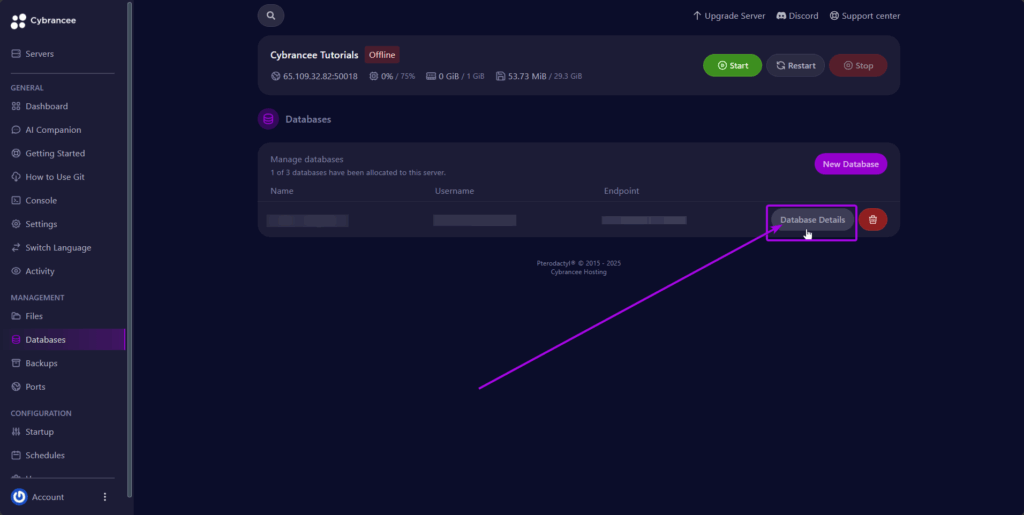Click the 53.73 MiB disk usage value
Screen dimensions: 1024x515
point(527,76)
